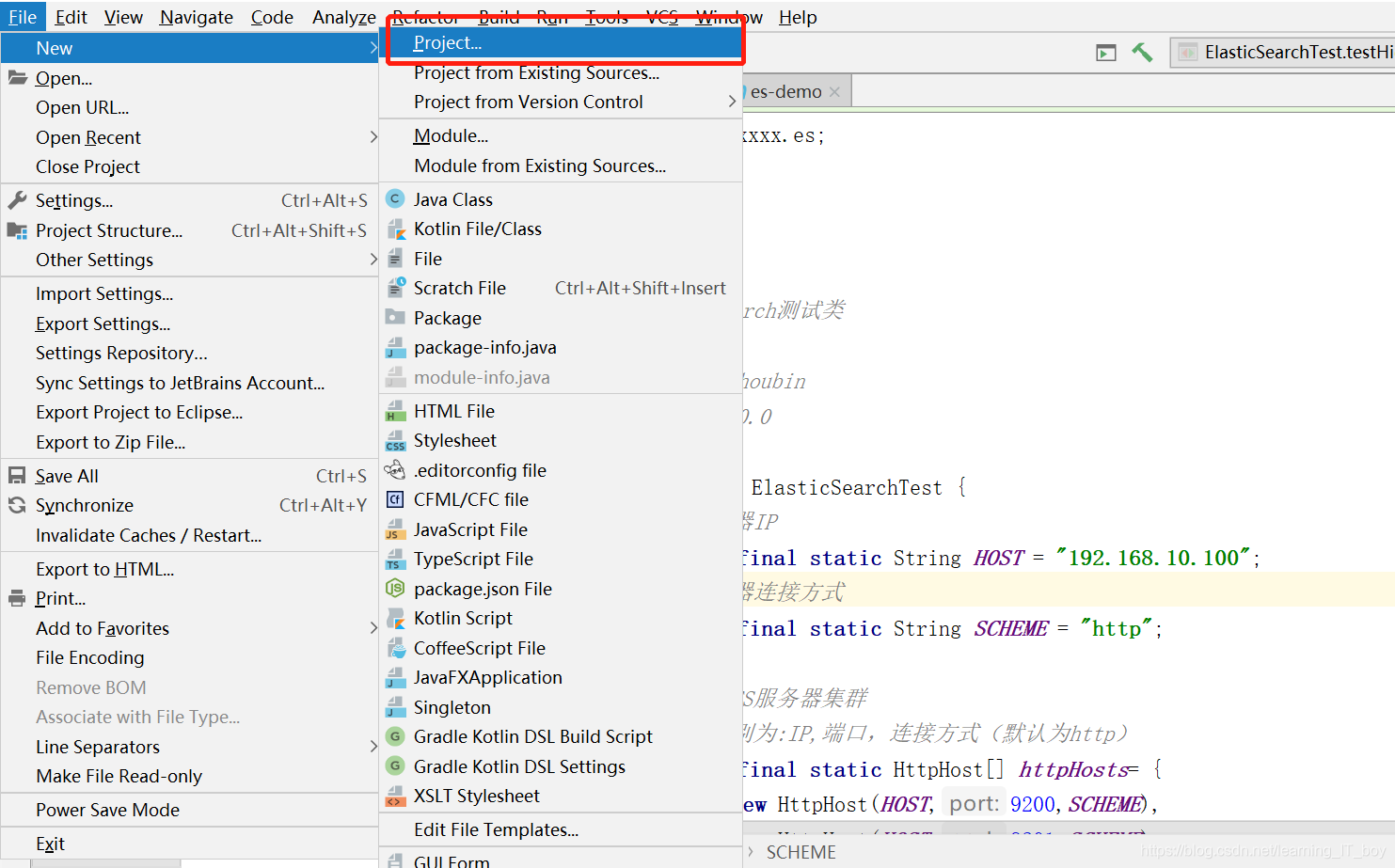The image size is (1395, 868).
Task: Click the 9200 port value in code
Action: 1032,804
